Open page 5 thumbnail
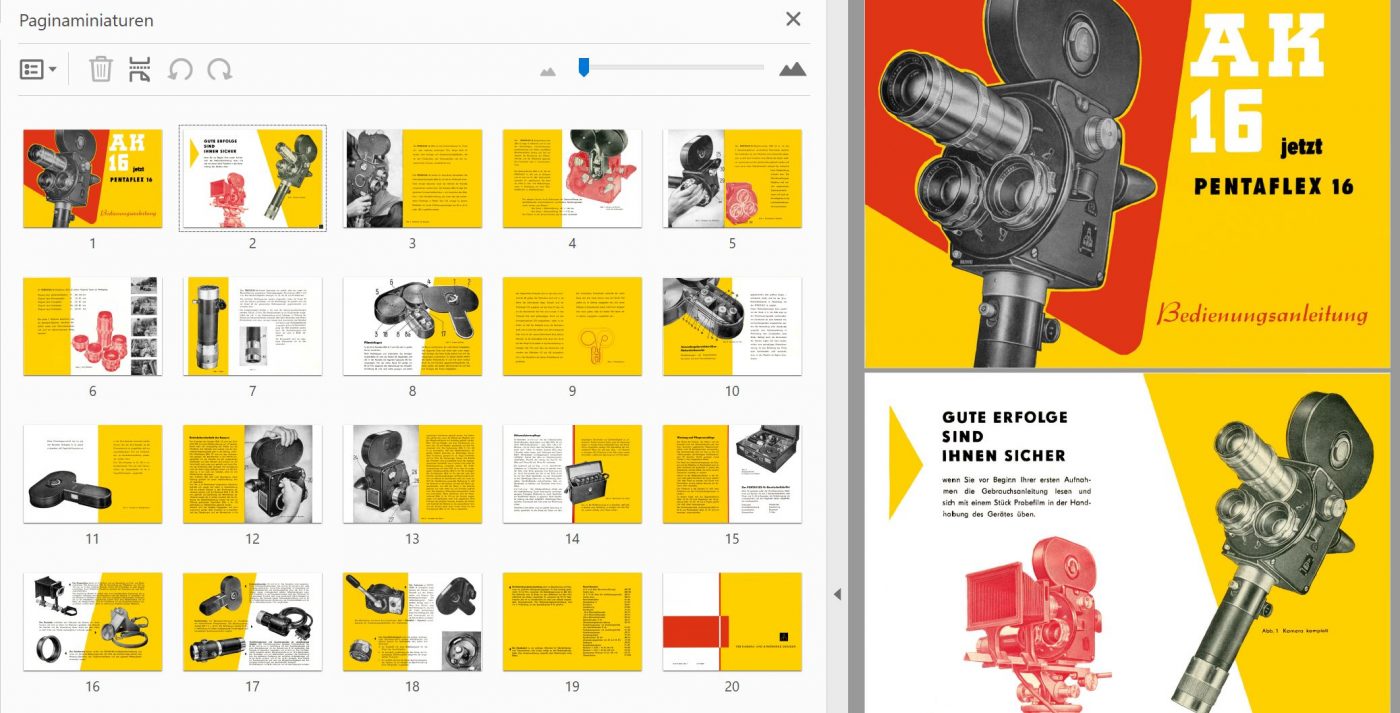The width and height of the screenshot is (1400, 713). tap(732, 178)
